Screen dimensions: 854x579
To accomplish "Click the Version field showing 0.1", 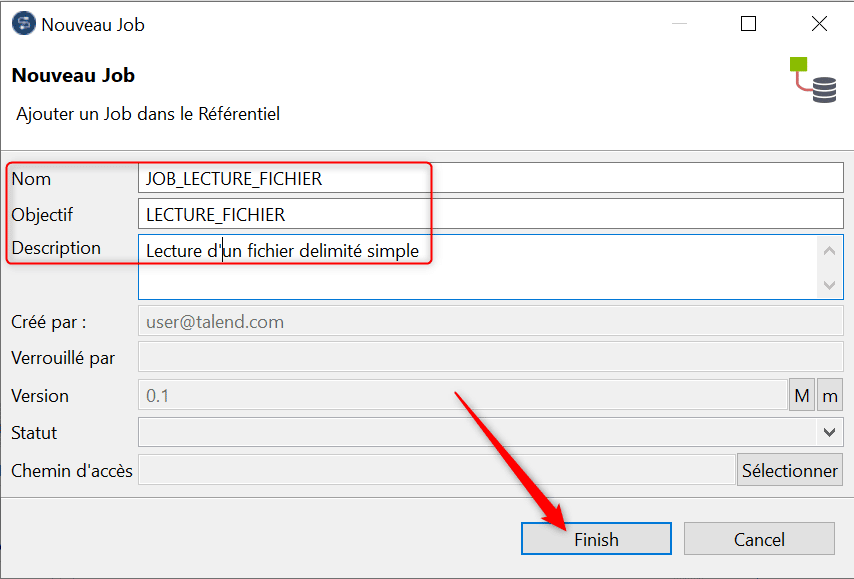I will point(462,395).
